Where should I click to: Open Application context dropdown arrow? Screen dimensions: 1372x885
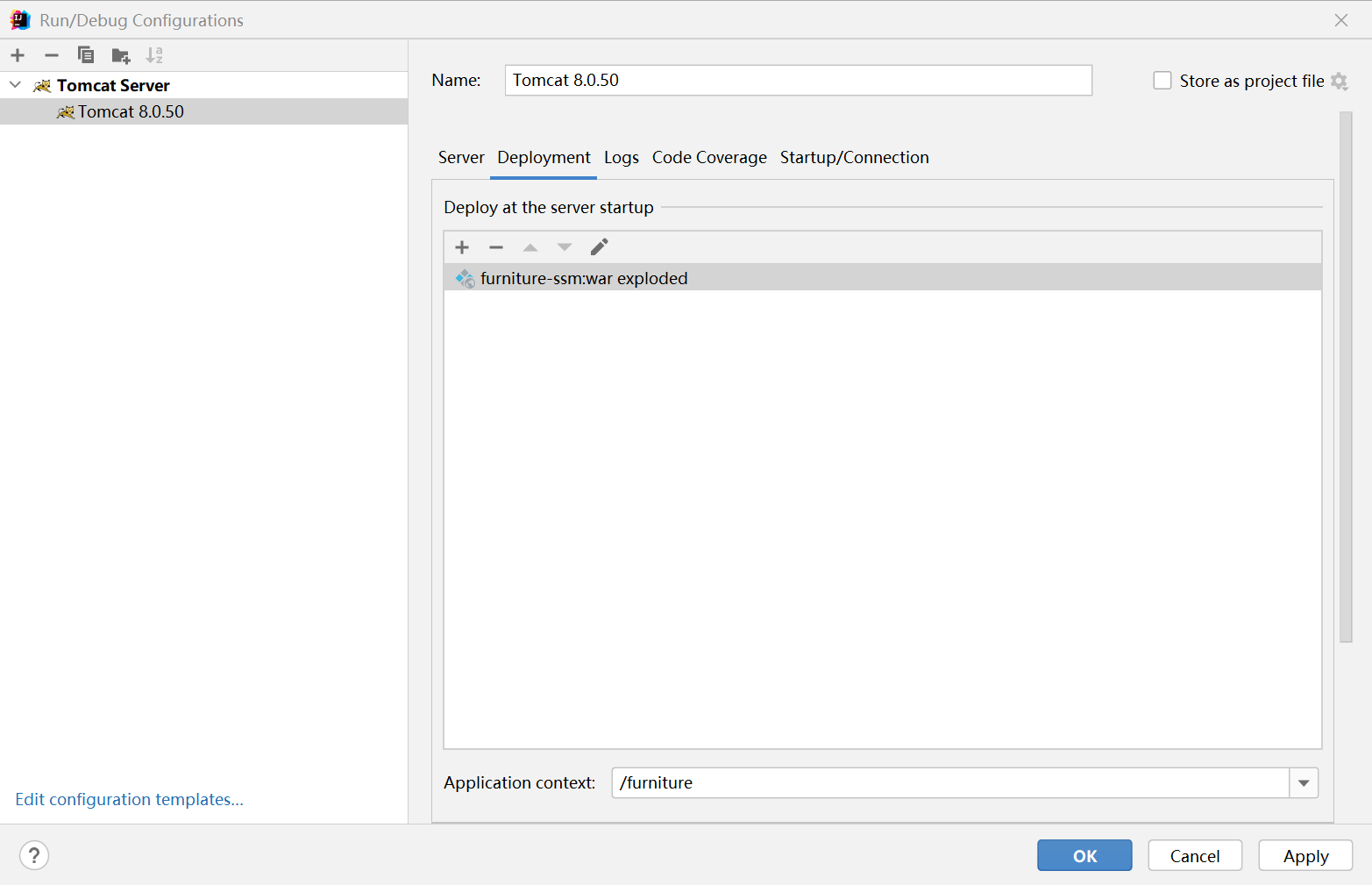pos(1304,783)
